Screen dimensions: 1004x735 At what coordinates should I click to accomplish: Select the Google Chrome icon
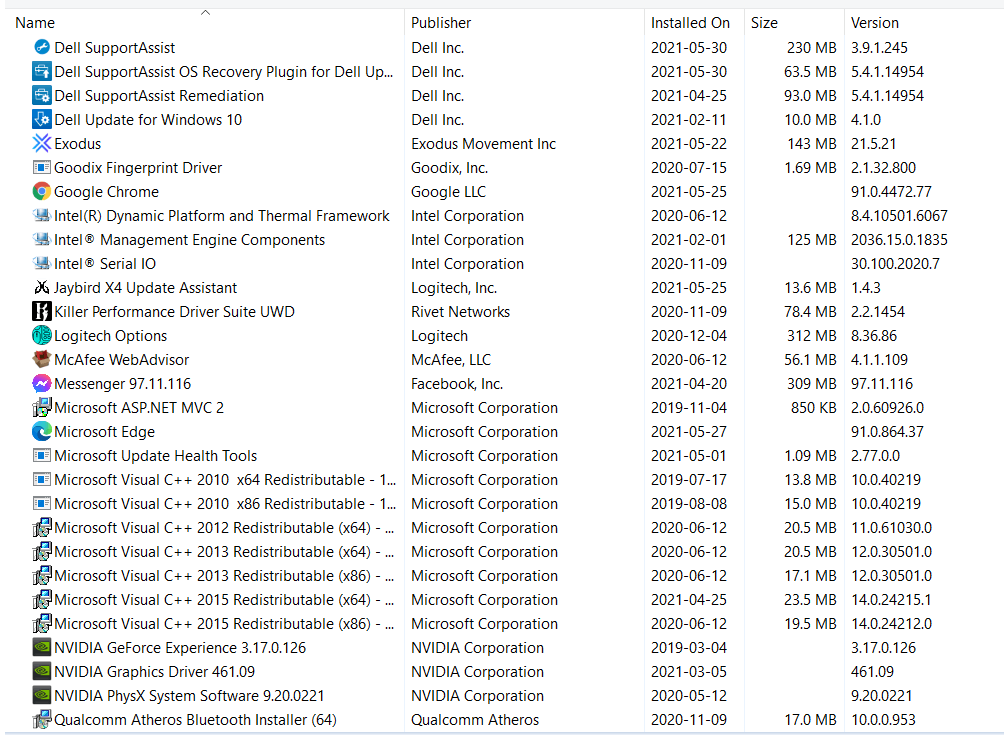42,191
